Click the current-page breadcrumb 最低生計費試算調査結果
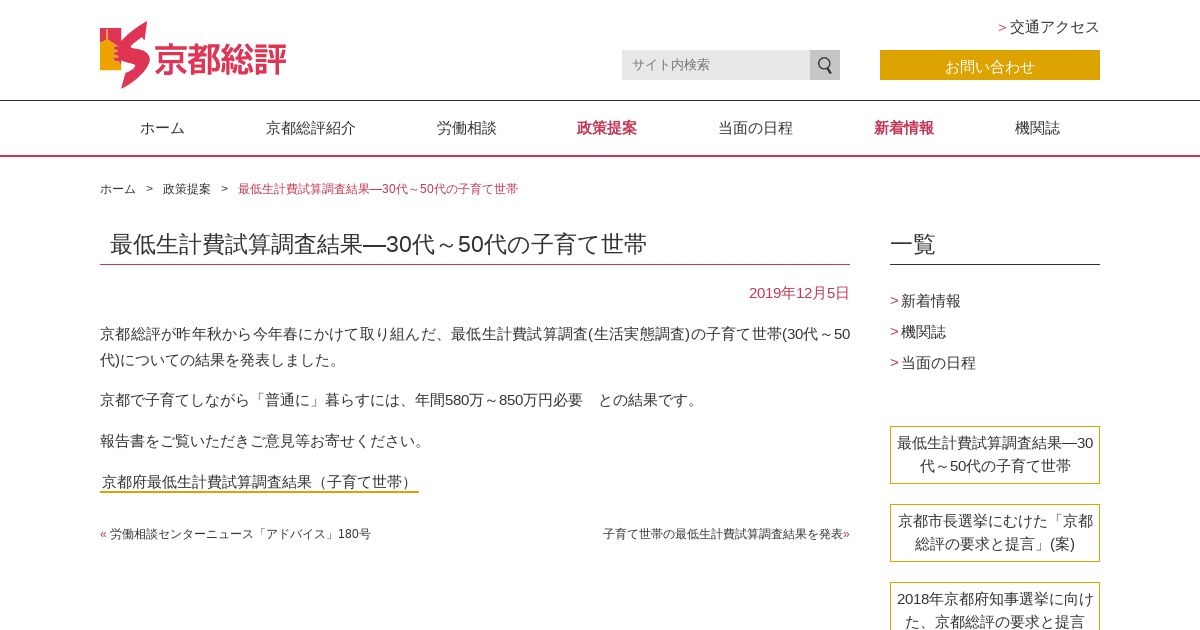The image size is (1200, 630). 378,189
